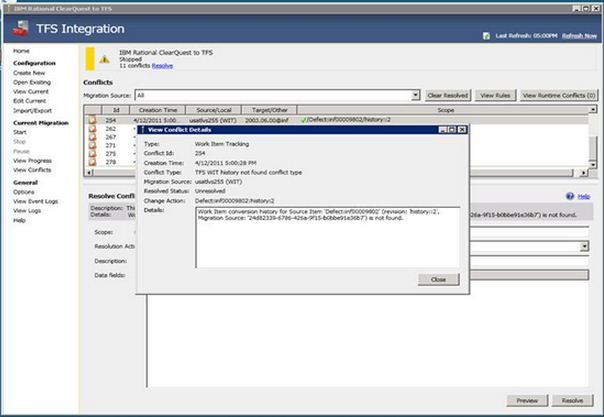Click the Last Refresh status icon
This screenshot has height=417, width=604.
tap(487, 36)
